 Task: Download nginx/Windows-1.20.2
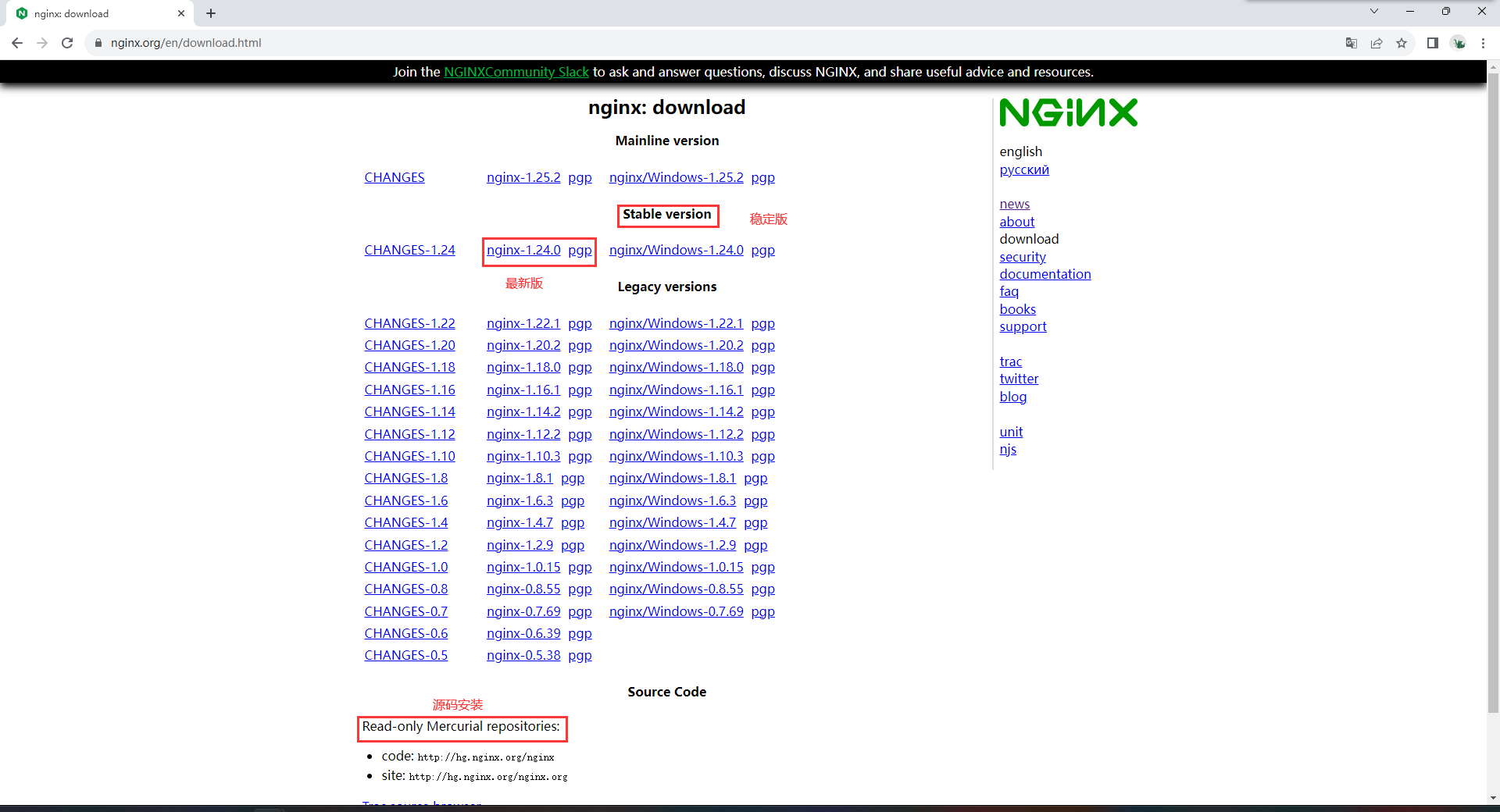coord(677,345)
